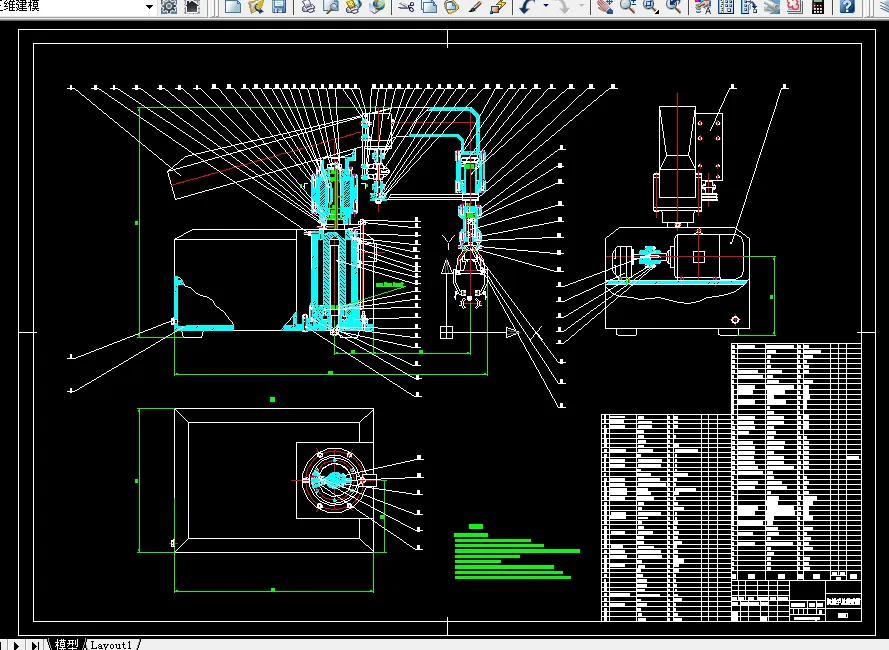Click the title block in bottom-right of drawing
This screenshot has height=650, width=889.
coord(797,600)
